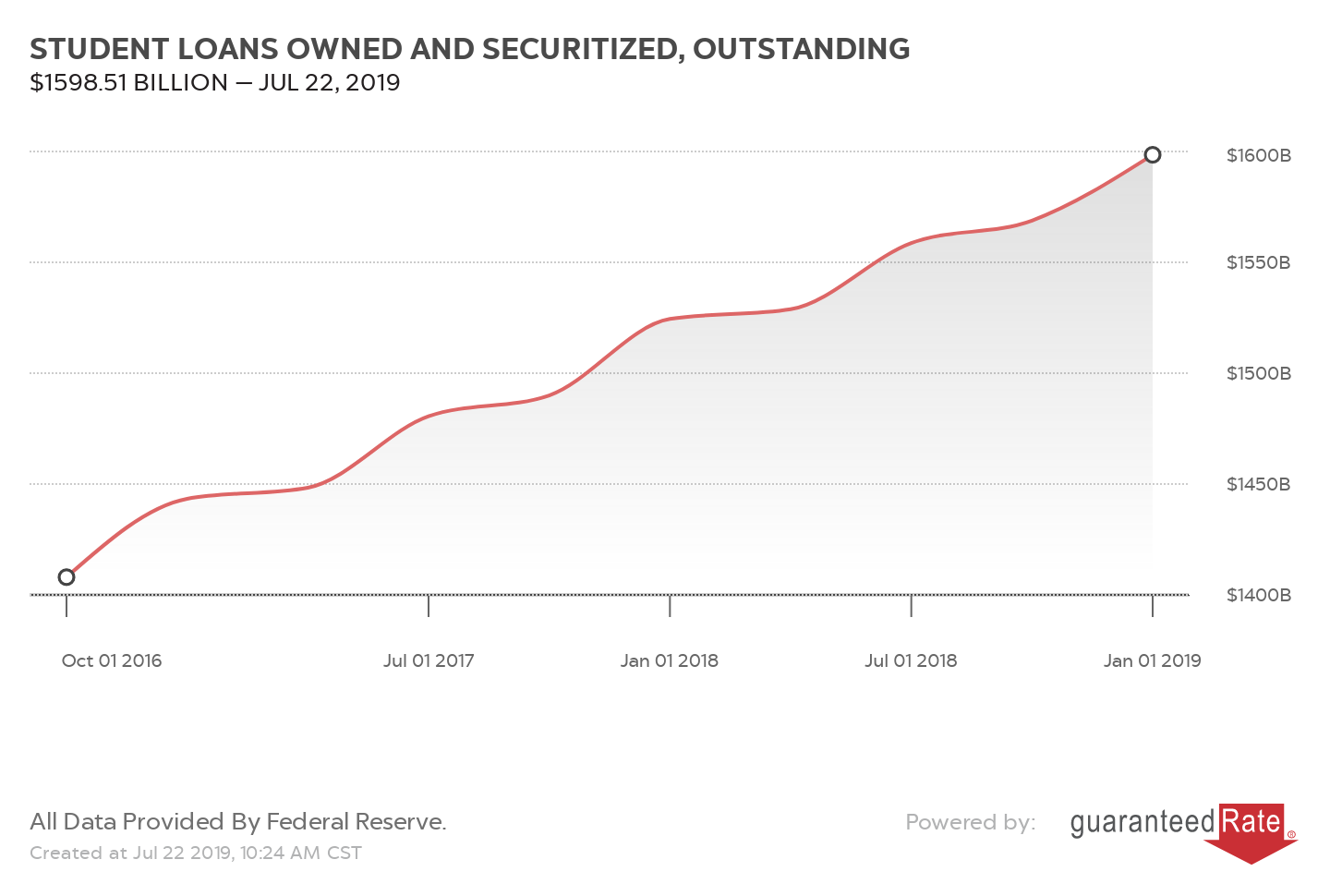Screen dimensions: 1330x896
Task: Click 'All Data Provided By Federal Reserve' text
Action: [238, 821]
